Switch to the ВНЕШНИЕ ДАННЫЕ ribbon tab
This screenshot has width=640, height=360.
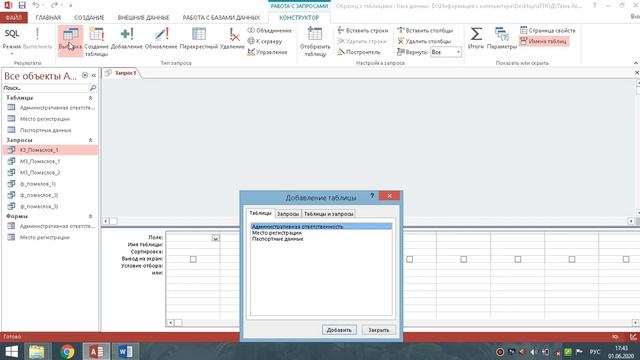[x=143, y=18]
